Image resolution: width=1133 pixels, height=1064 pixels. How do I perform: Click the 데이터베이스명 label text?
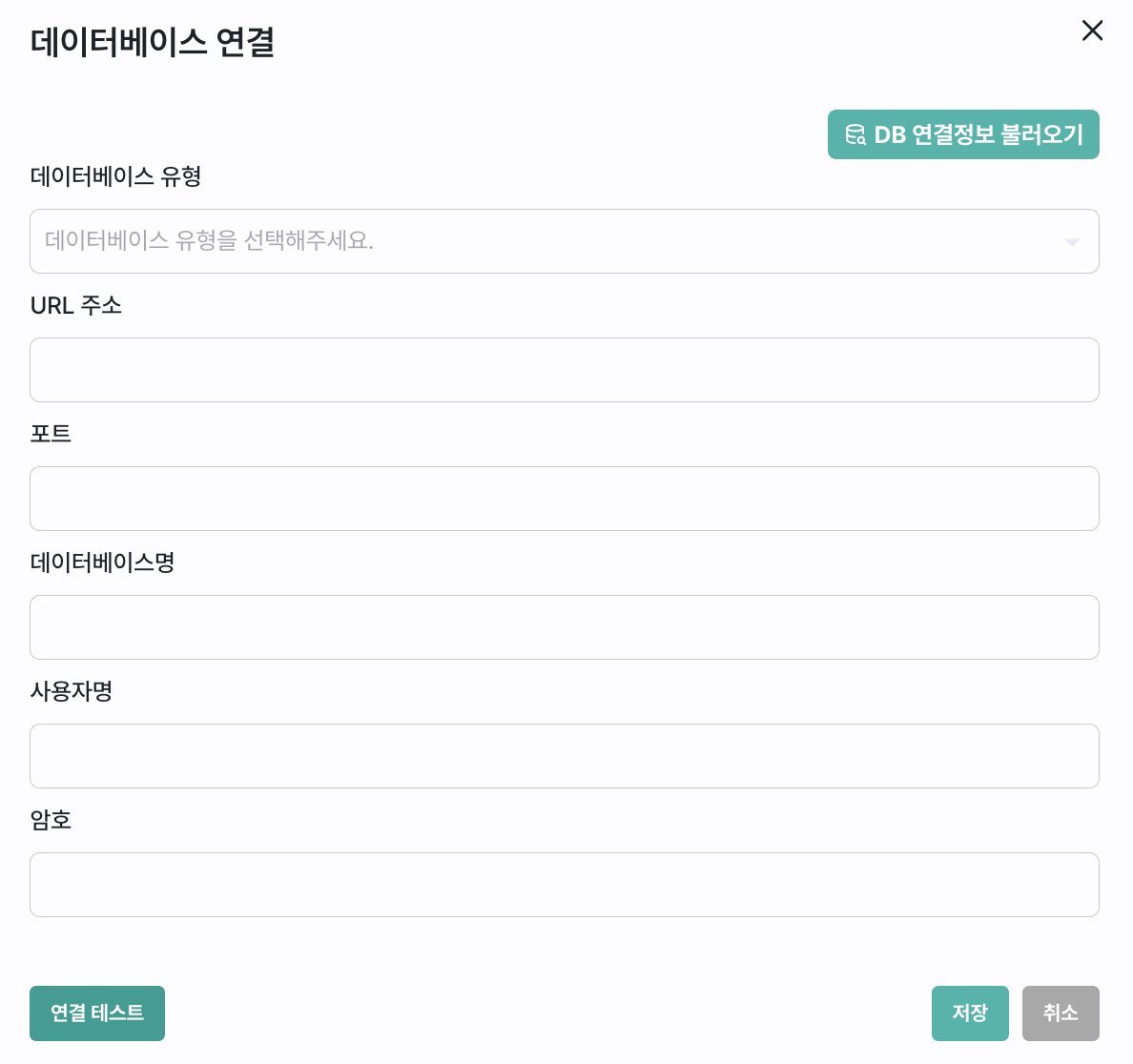103,562
